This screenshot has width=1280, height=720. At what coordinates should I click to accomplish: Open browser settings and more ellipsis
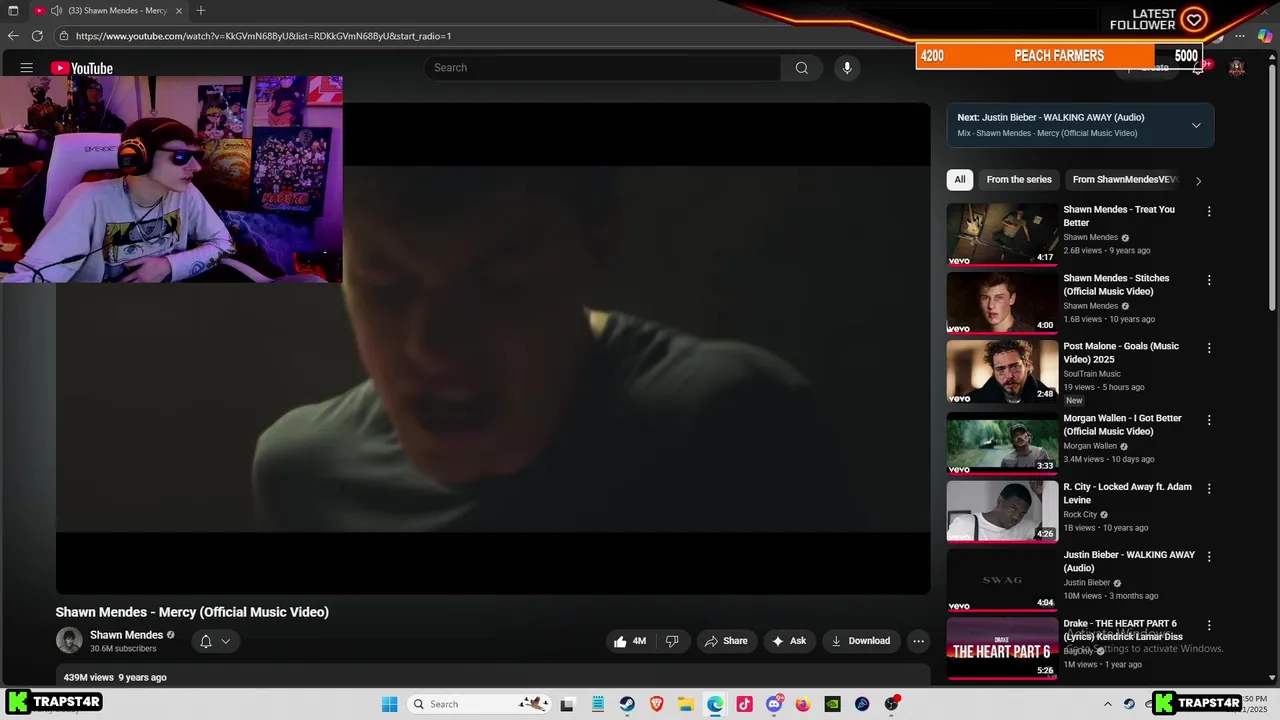pos(1241,36)
